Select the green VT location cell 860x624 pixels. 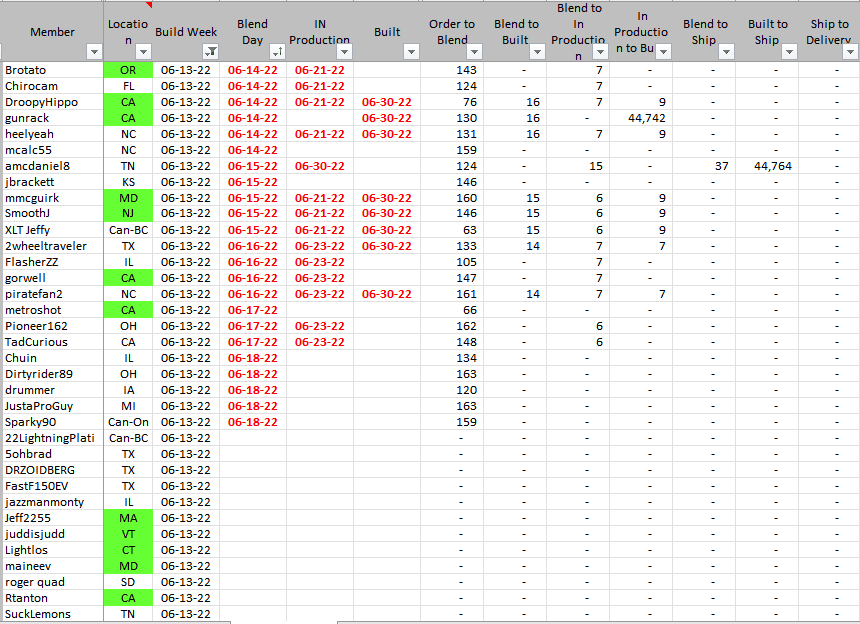coord(128,534)
